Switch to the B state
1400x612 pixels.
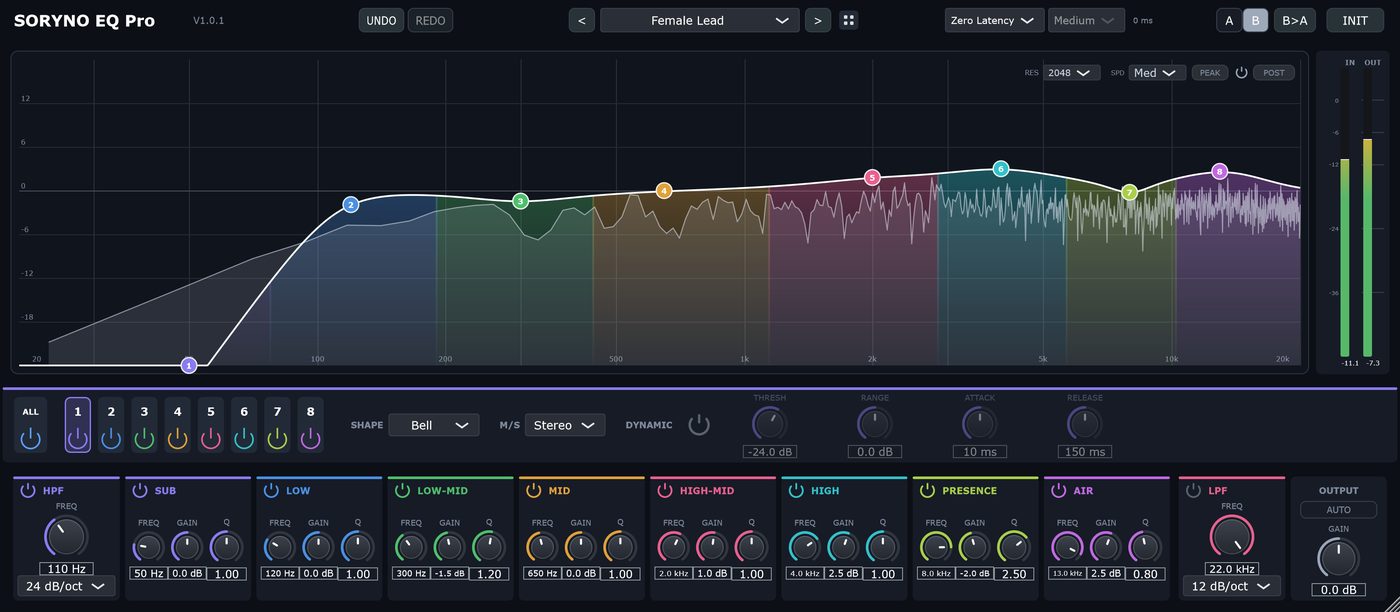(1255, 20)
